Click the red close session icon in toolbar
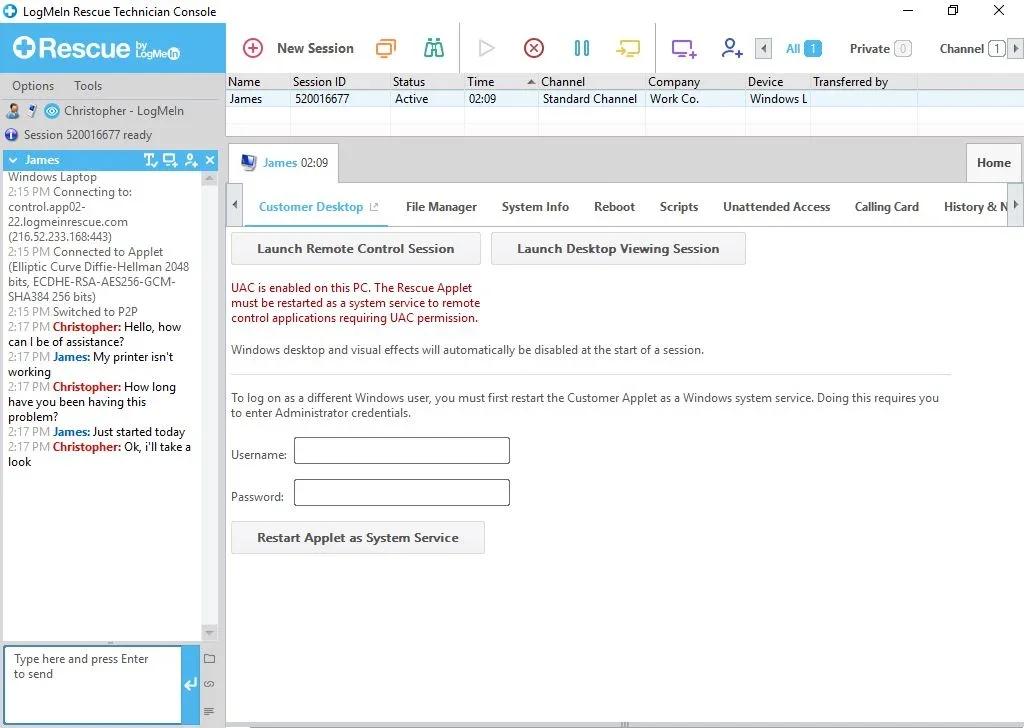Viewport: 1024px width, 728px height. (x=534, y=48)
